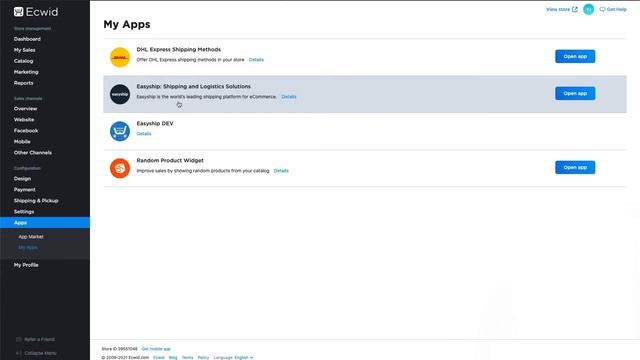Open the Language English dropdown
Viewport: 640px width, 360px height.
(244, 358)
